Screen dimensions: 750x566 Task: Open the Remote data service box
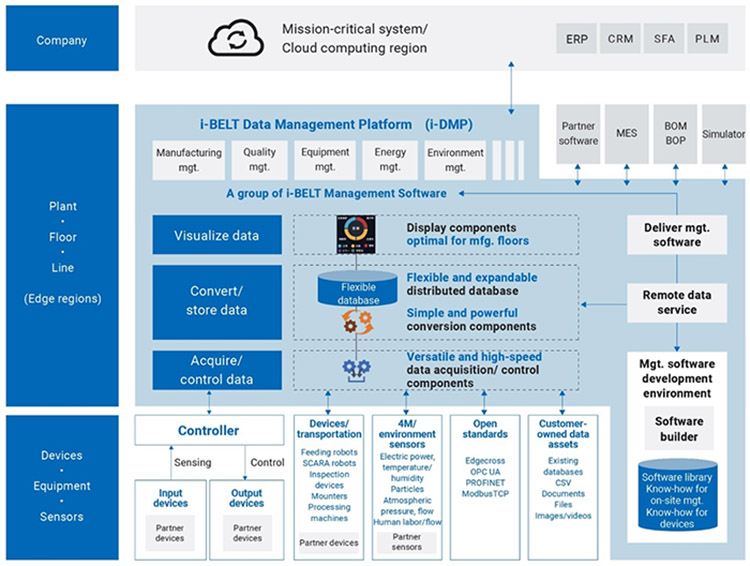[678, 303]
